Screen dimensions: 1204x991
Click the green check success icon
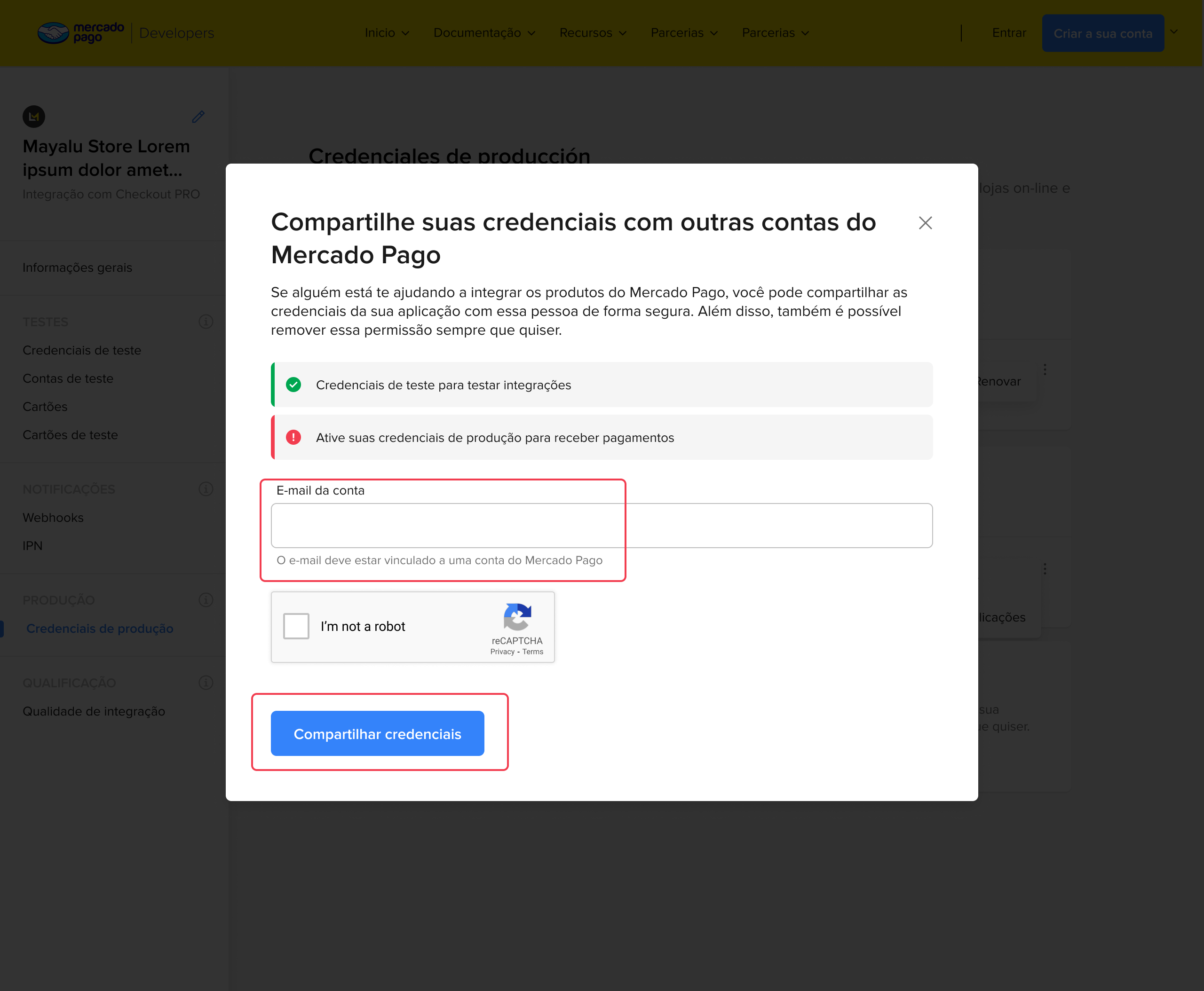(x=293, y=385)
